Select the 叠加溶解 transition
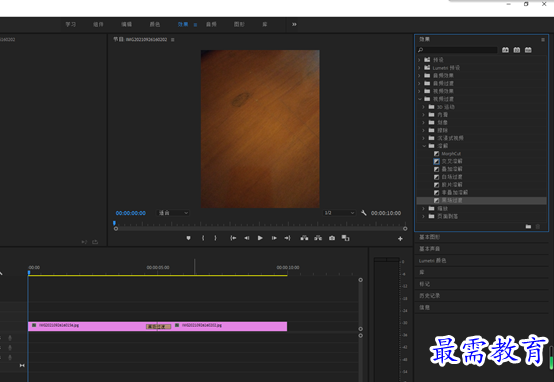 452,169
